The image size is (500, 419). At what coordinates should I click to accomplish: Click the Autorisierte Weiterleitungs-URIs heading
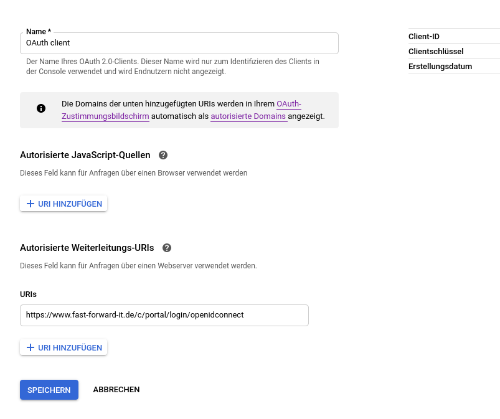pos(87,248)
